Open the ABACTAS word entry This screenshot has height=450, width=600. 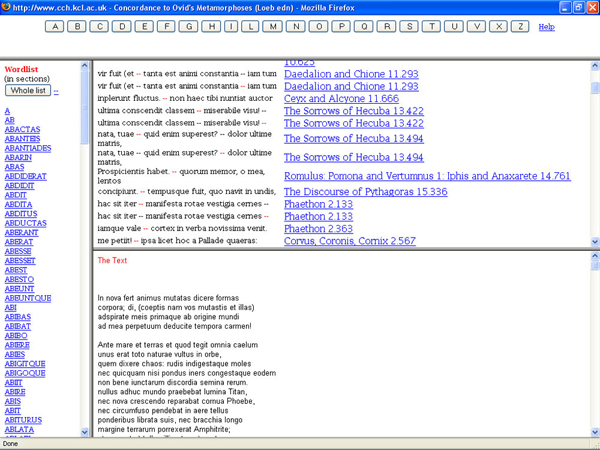coord(22,129)
